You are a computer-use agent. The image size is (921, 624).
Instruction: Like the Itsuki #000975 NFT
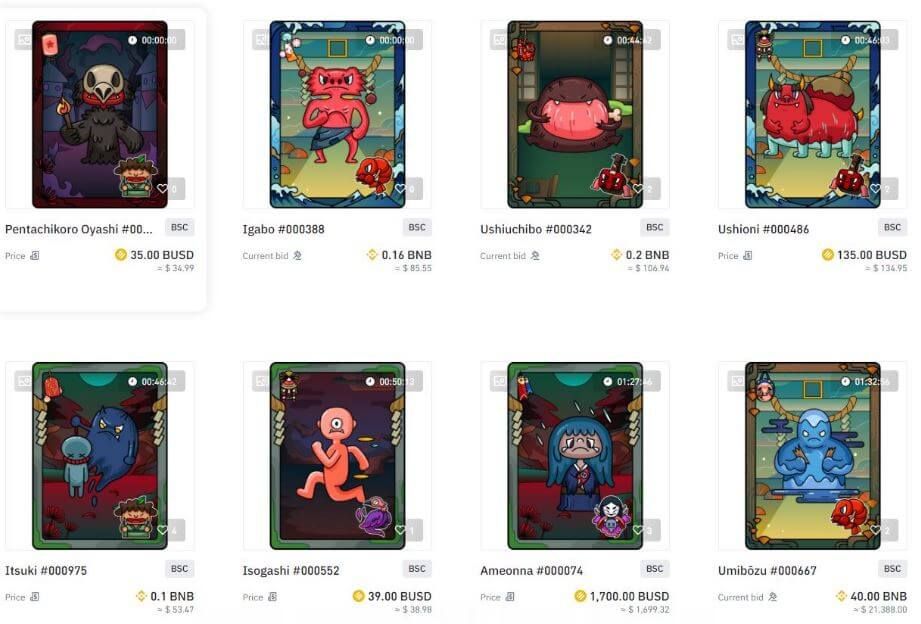pyautogui.click(x=162, y=530)
